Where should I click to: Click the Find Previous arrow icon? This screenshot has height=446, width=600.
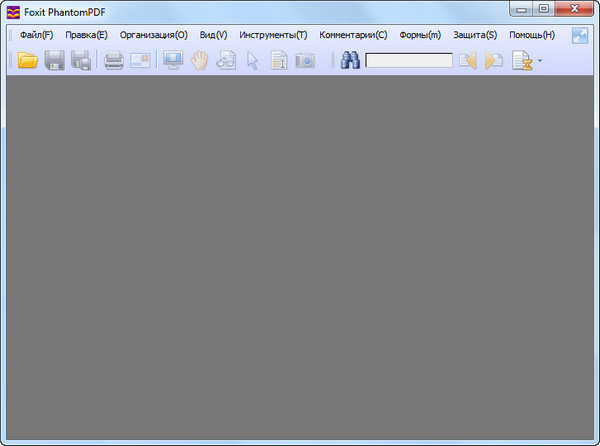tap(468, 60)
